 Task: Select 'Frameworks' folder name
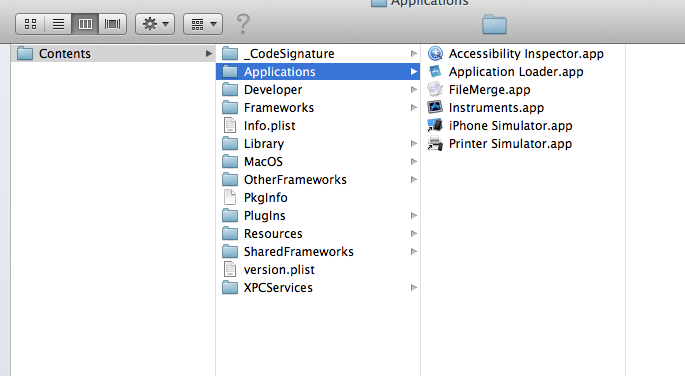pyautogui.click(x=279, y=107)
